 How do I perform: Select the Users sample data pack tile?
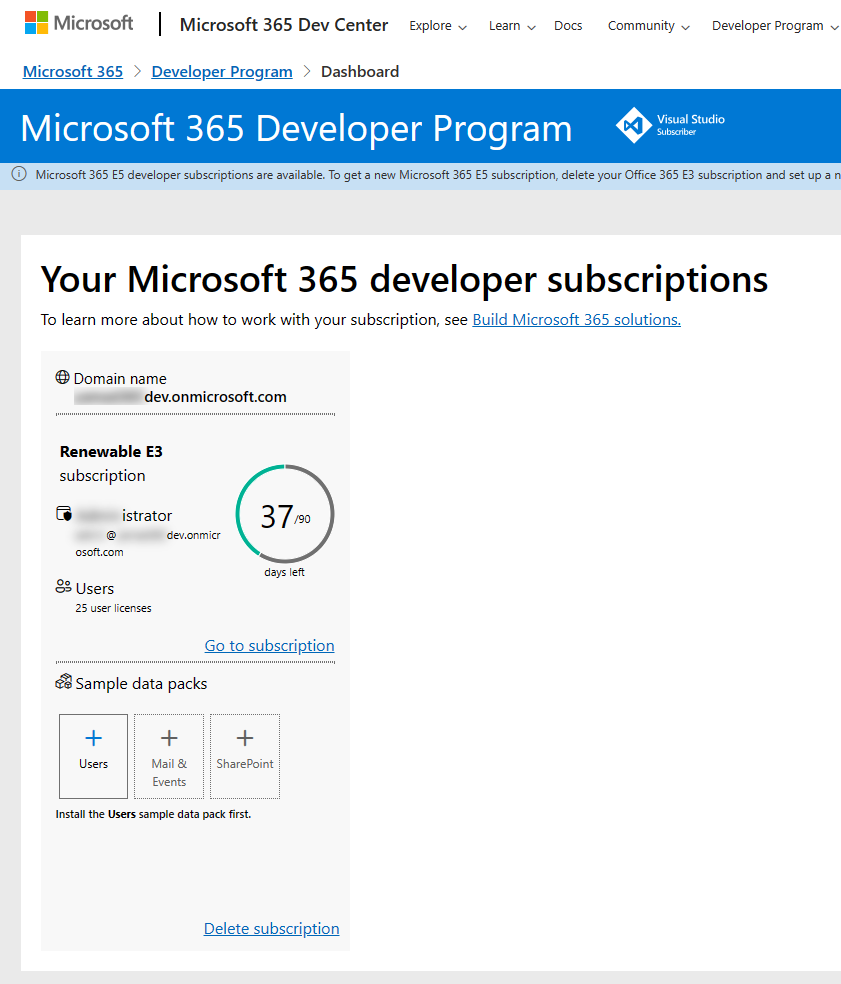point(93,757)
